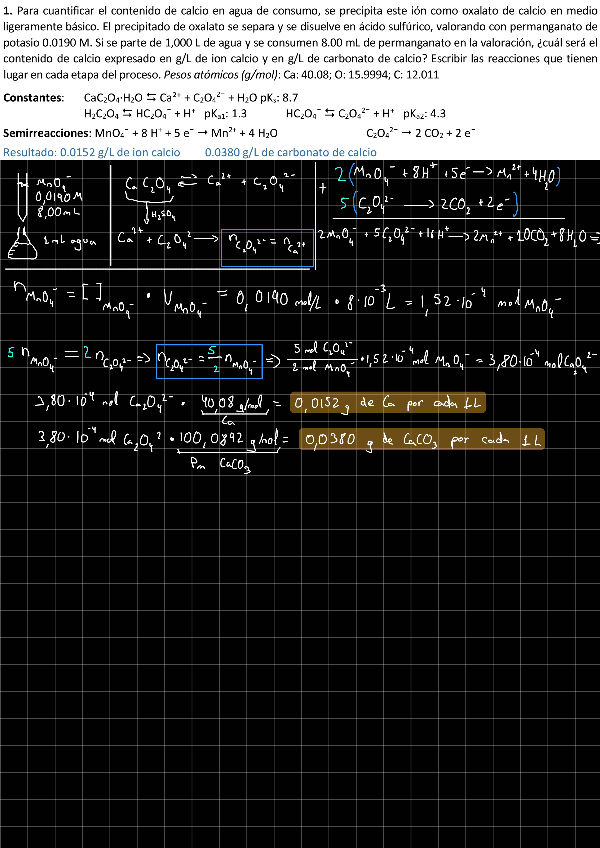Click the plus sign between the half-reactions
The image size is (600, 848).
coord(322,188)
